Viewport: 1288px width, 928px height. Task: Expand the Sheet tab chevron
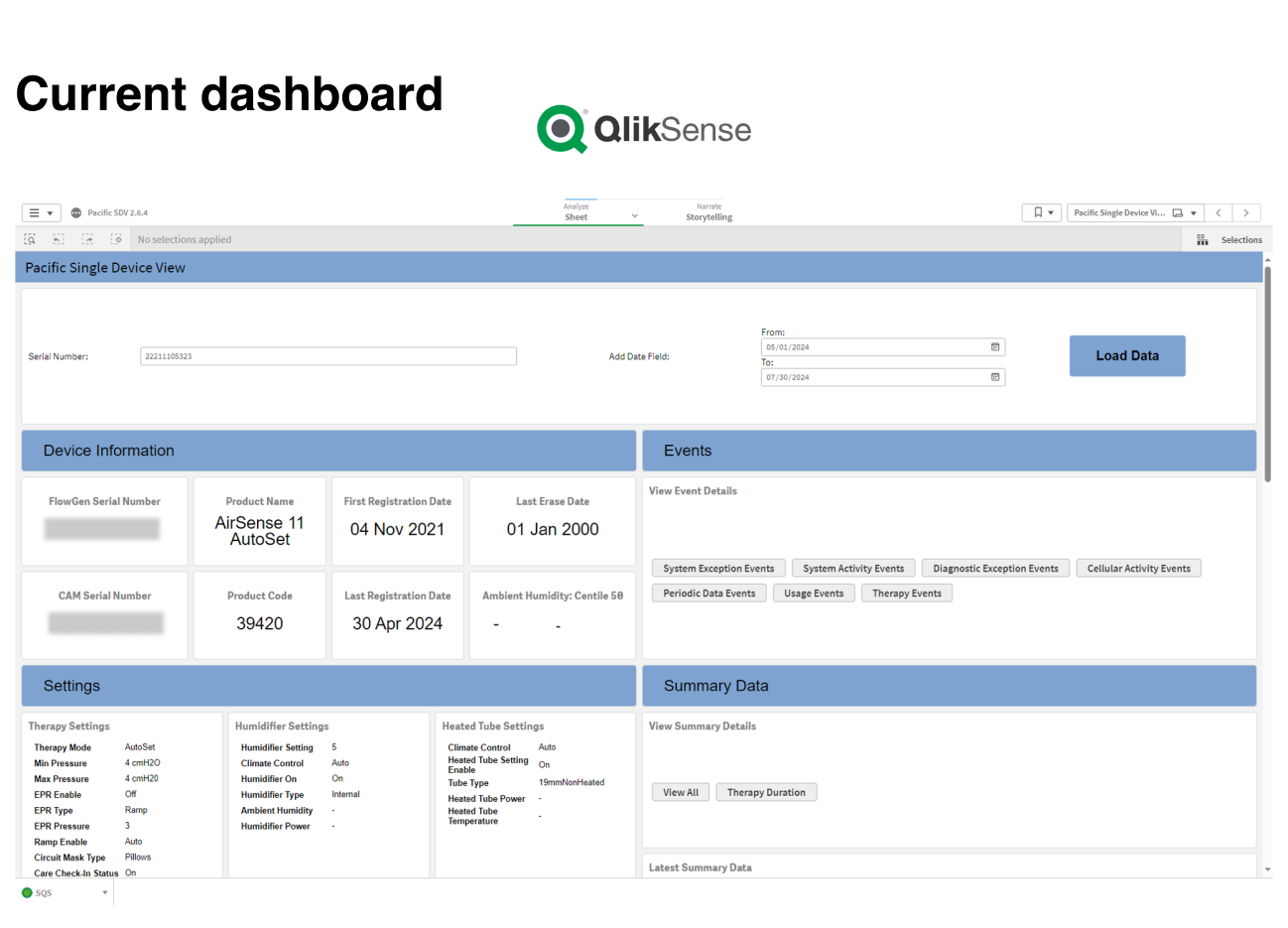coord(635,216)
